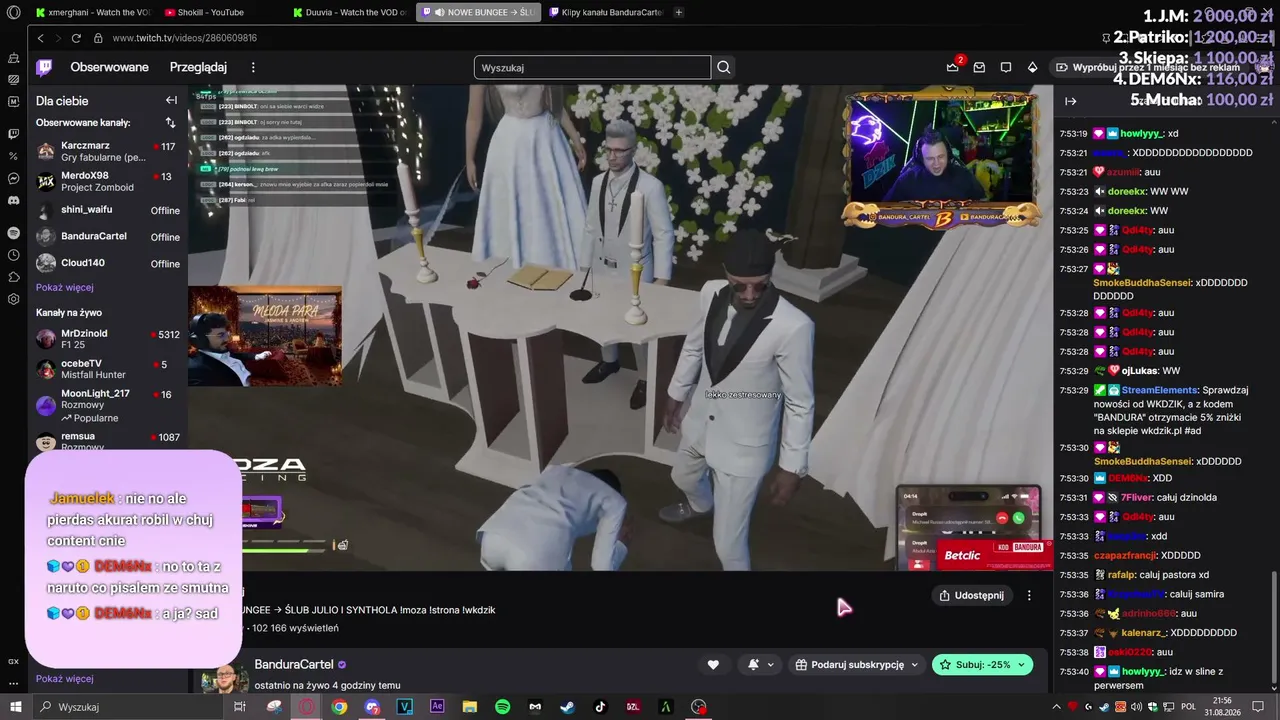Open Twitch notifications inbox with red badge
The width and height of the screenshot is (1280, 720).
click(979, 67)
